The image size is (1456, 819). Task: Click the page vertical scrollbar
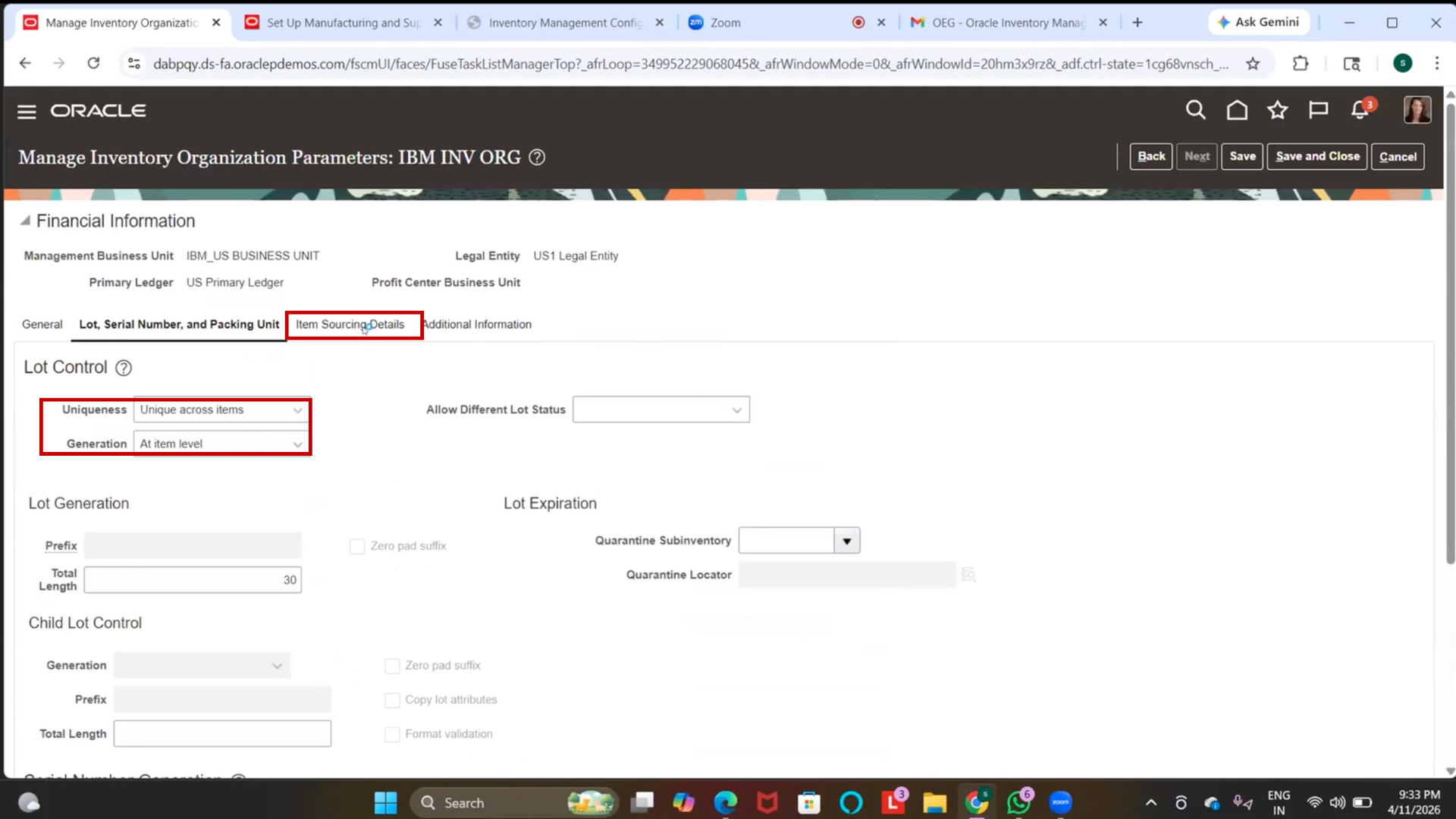point(1450,334)
